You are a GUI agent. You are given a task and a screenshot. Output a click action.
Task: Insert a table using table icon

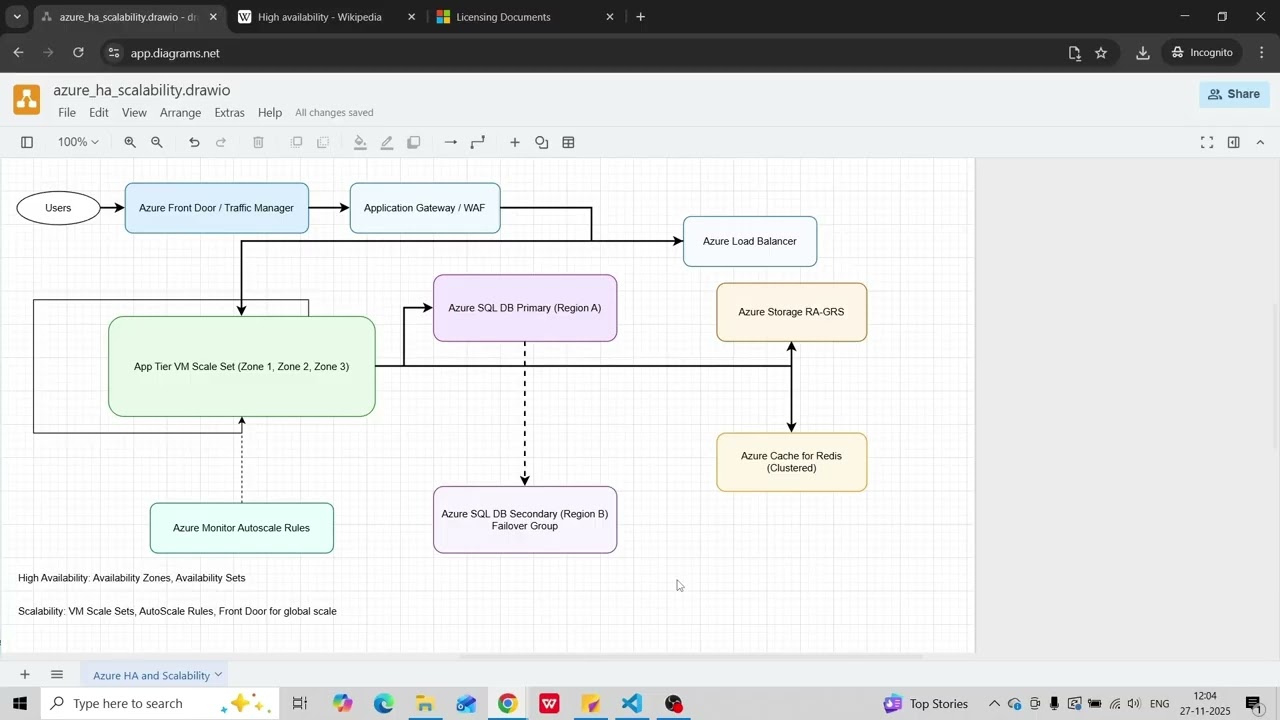[569, 143]
